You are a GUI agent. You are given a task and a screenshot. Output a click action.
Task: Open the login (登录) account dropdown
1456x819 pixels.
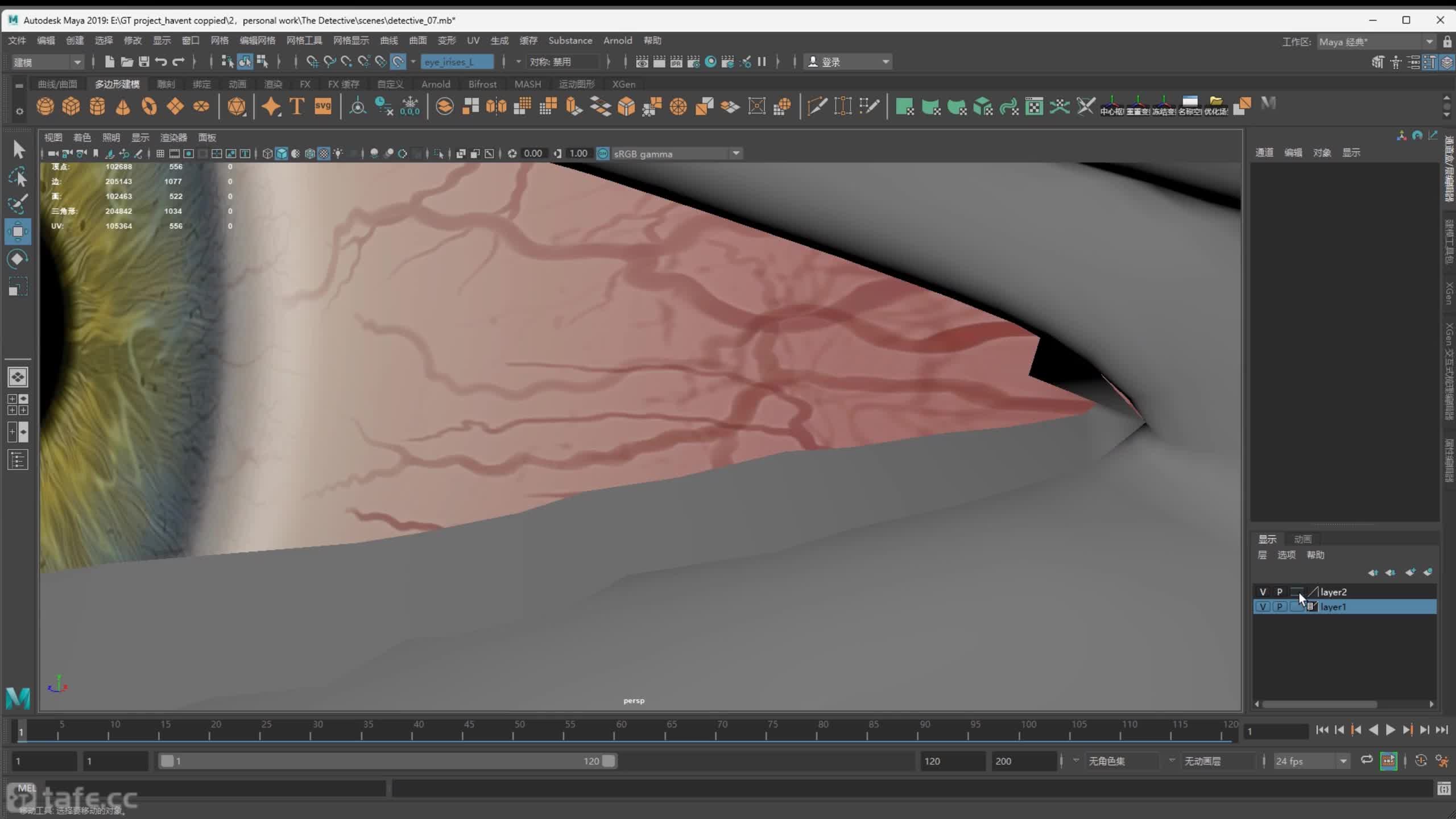pyautogui.click(x=848, y=61)
